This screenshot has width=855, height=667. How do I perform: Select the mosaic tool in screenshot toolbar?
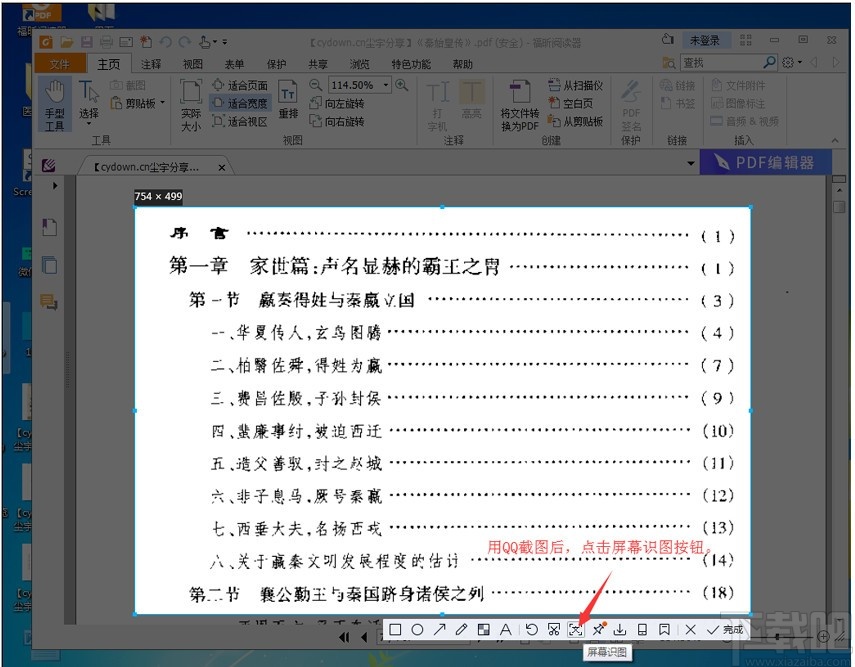482,629
